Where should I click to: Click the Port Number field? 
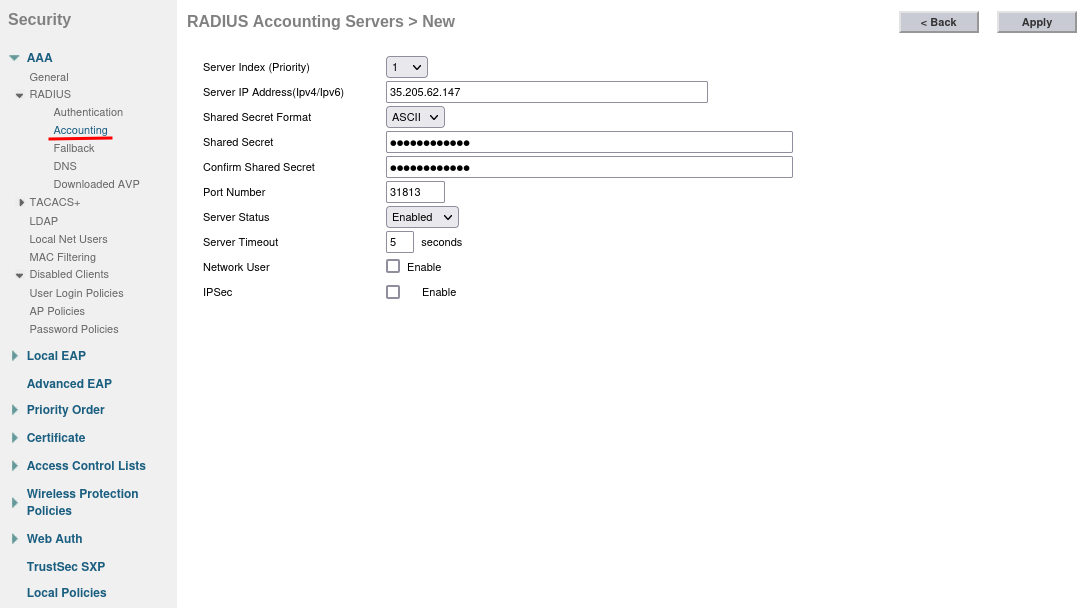click(x=415, y=192)
